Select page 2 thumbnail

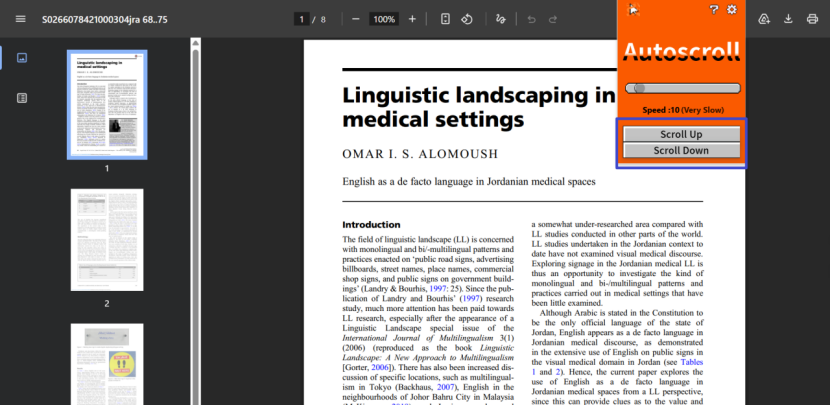pyautogui.click(x=107, y=240)
